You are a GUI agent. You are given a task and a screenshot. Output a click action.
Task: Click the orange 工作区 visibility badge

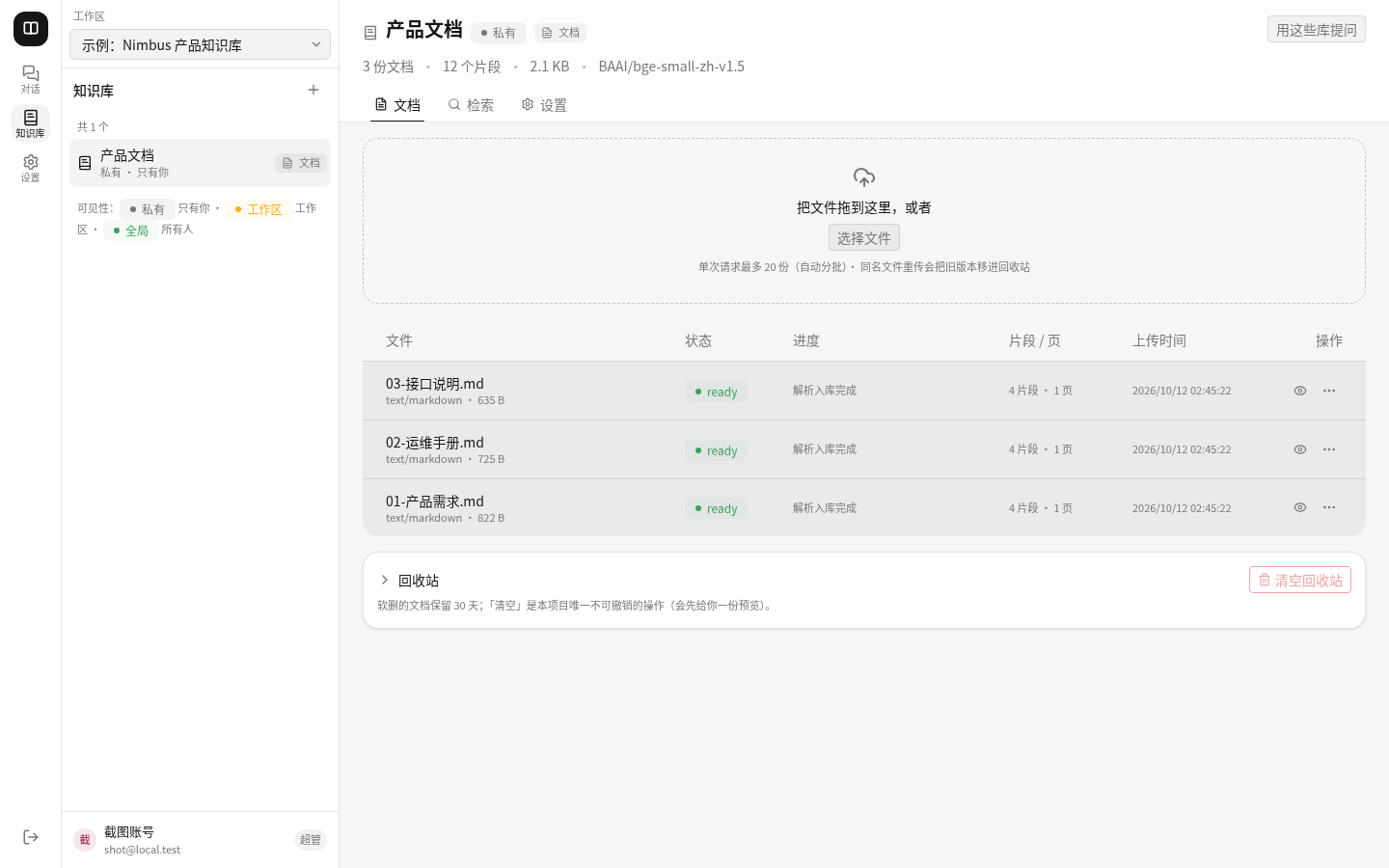pyautogui.click(x=259, y=209)
